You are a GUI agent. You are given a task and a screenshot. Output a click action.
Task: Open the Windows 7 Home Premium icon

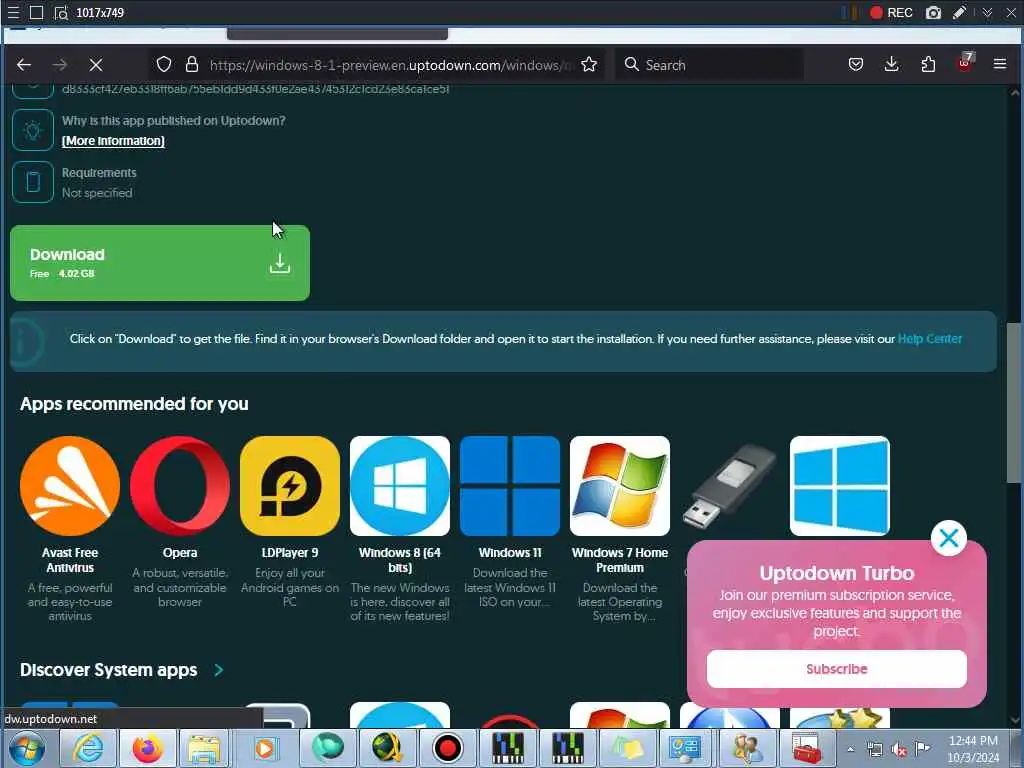point(620,486)
